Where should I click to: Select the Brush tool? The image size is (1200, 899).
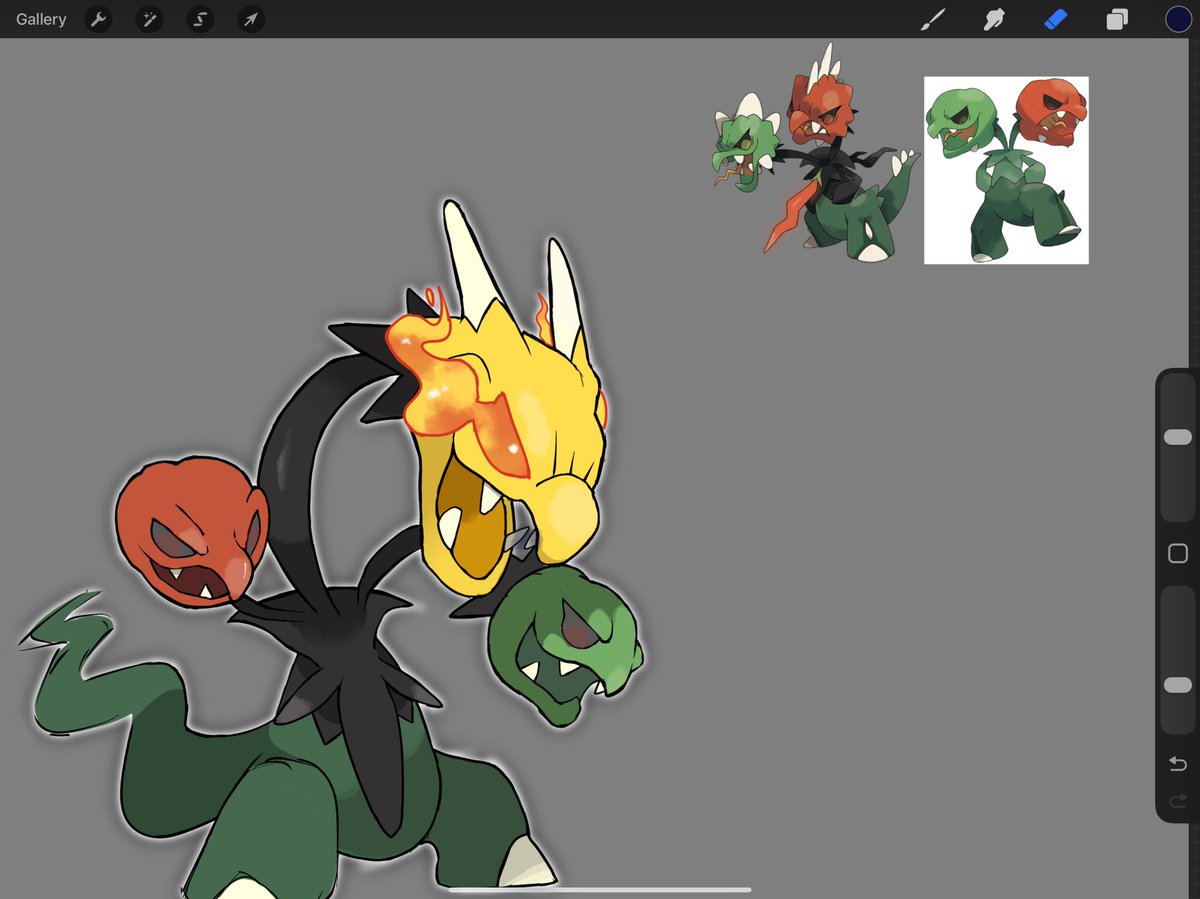pyautogui.click(x=932, y=19)
